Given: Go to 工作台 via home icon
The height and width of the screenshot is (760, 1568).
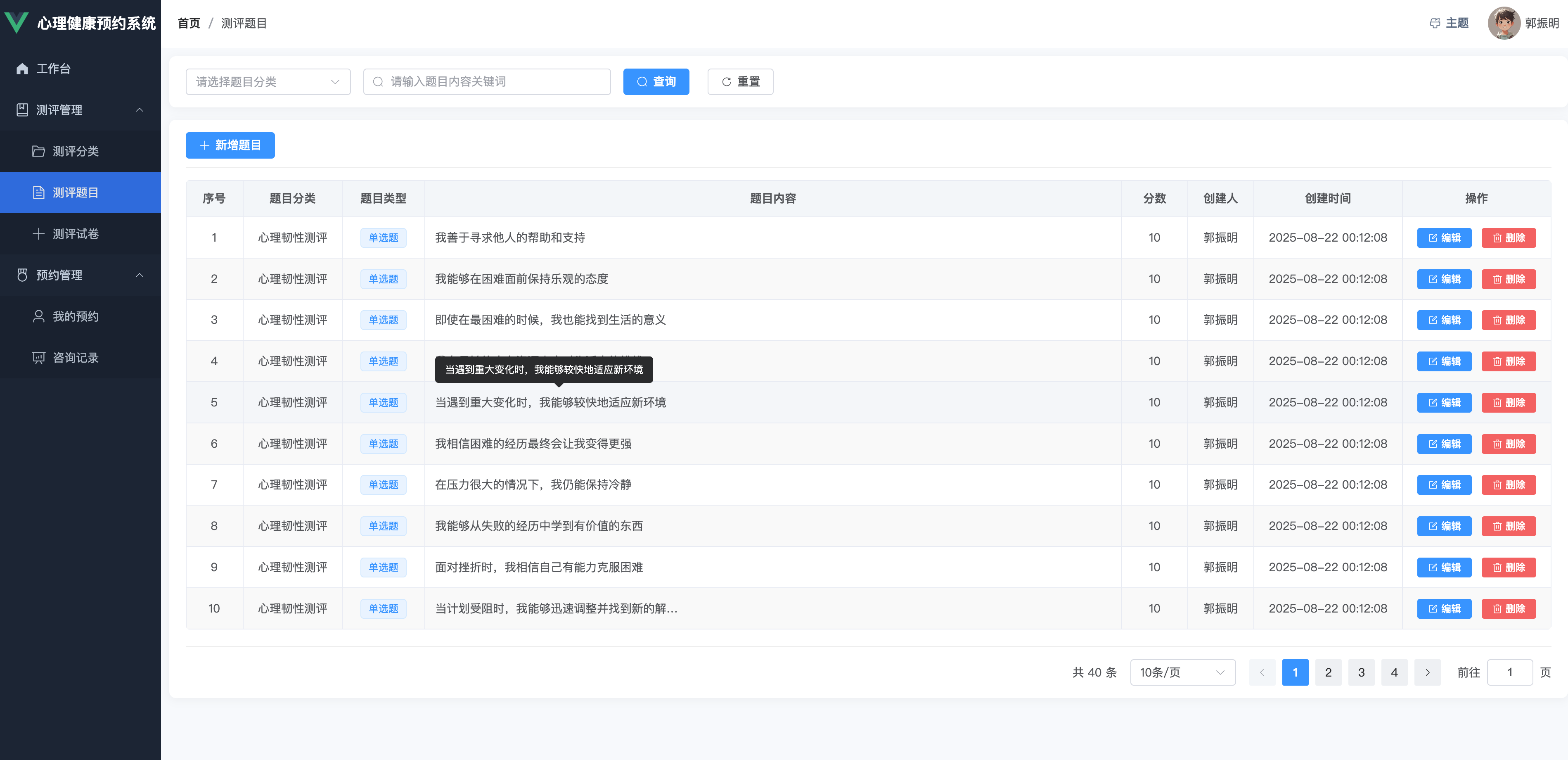Looking at the screenshot, I should click(x=23, y=69).
